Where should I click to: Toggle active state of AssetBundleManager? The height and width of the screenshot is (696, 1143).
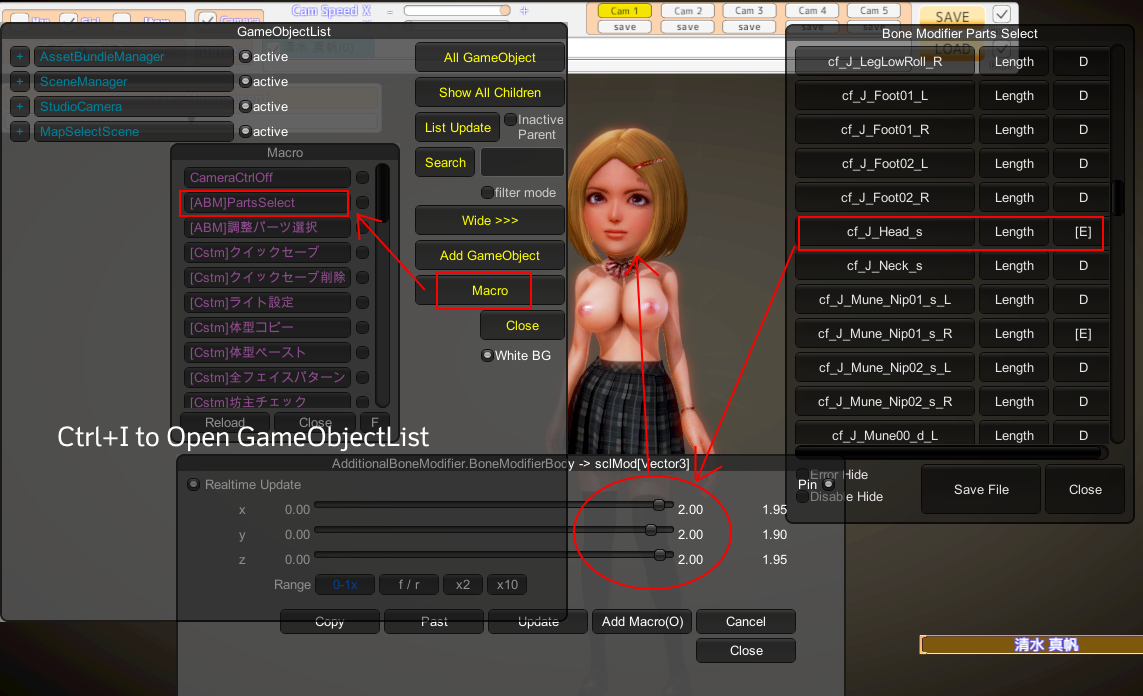pyautogui.click(x=246, y=57)
